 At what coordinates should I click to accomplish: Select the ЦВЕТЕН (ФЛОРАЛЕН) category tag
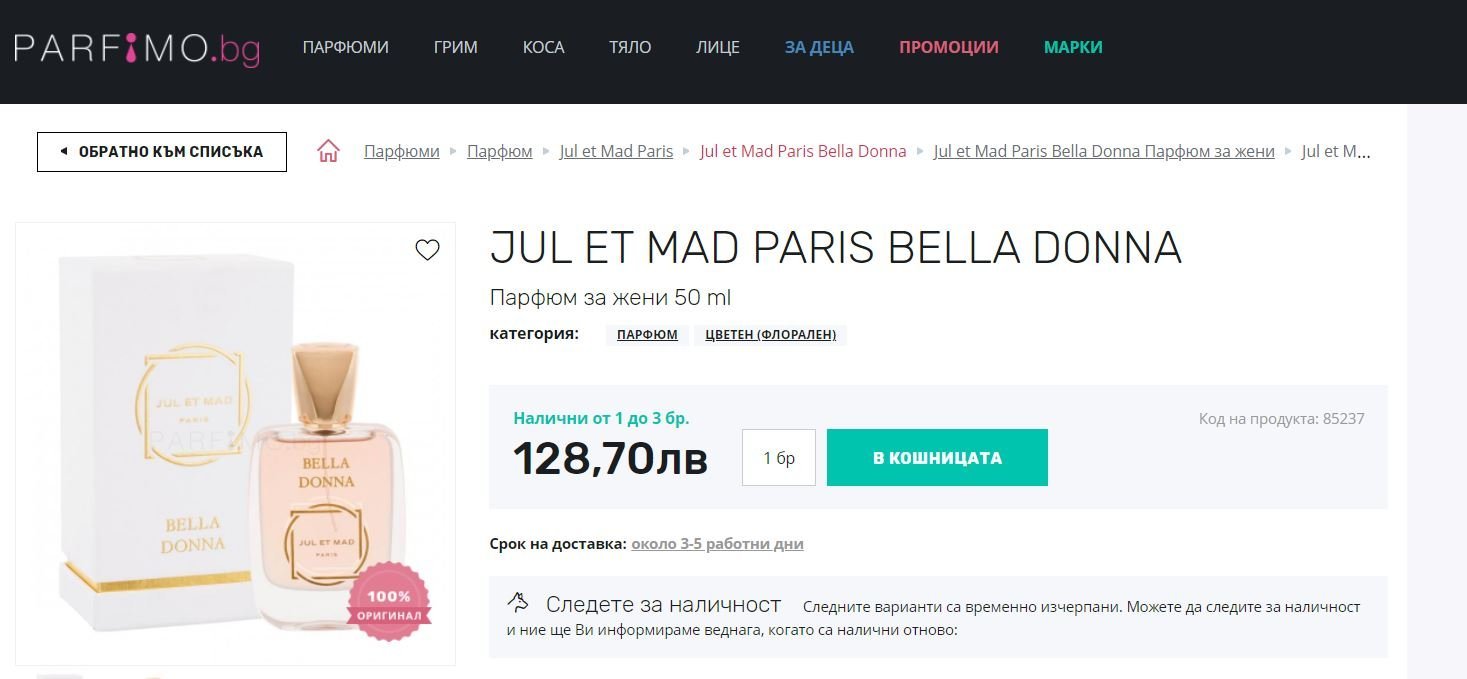tap(770, 335)
